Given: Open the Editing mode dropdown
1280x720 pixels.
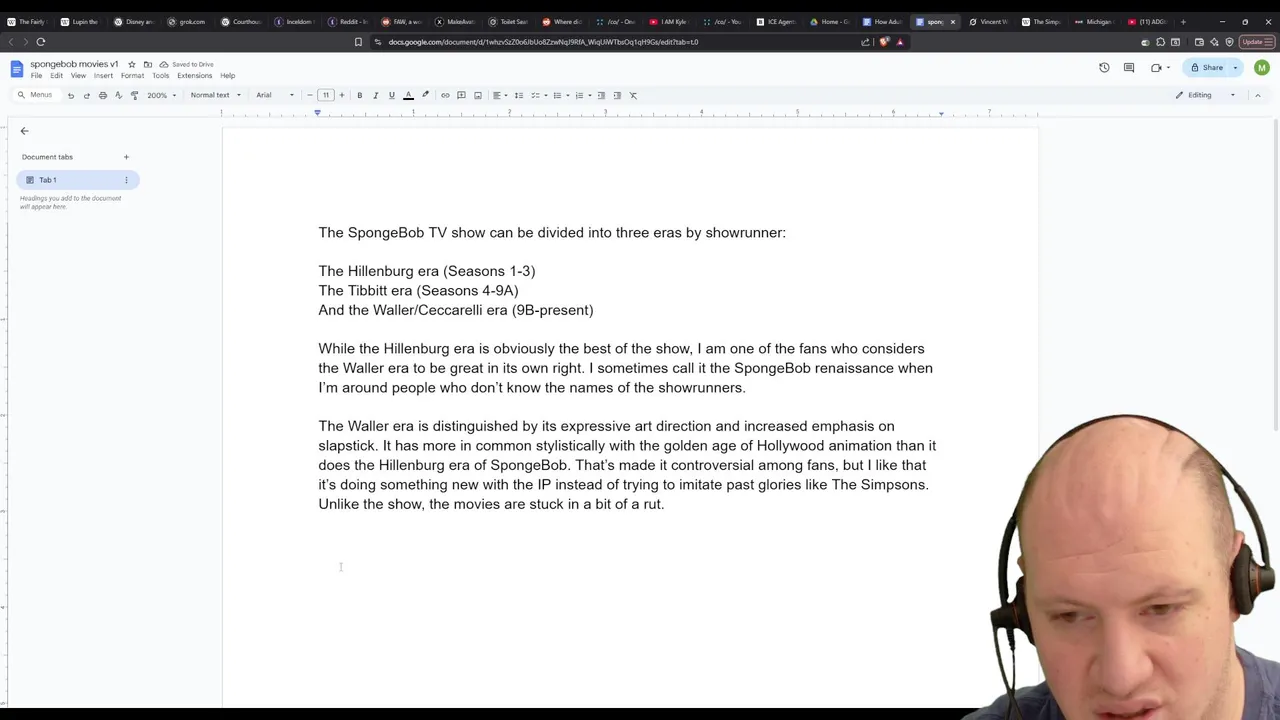Looking at the screenshot, I should pos(1205,95).
